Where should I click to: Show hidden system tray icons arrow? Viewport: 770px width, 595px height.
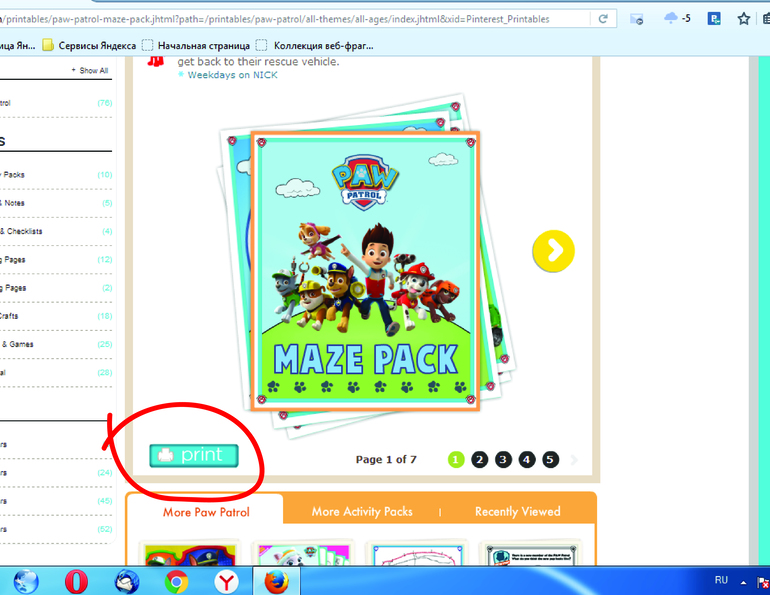[743, 580]
